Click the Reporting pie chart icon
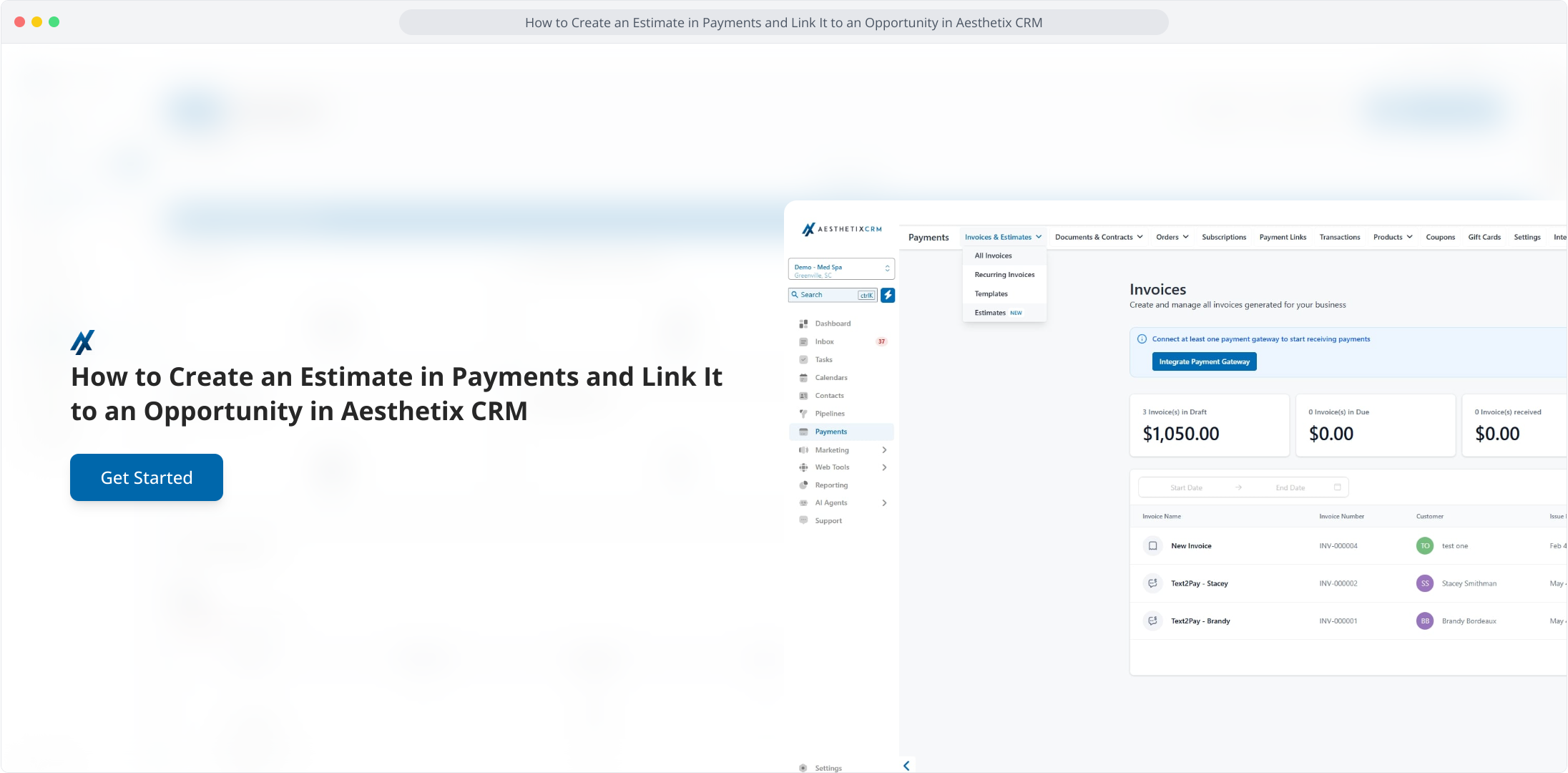 pos(803,485)
